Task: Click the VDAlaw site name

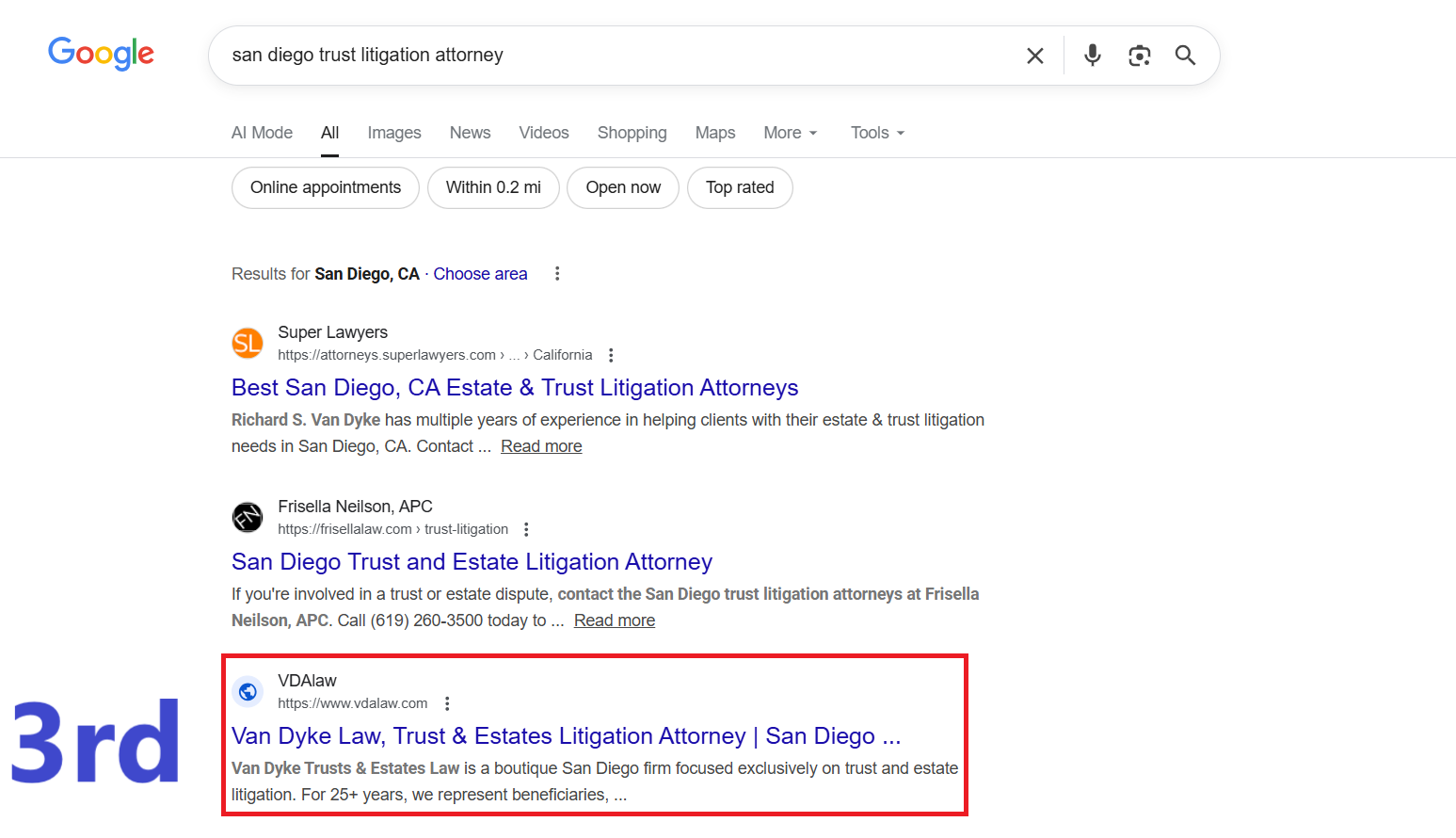Action: click(x=307, y=681)
